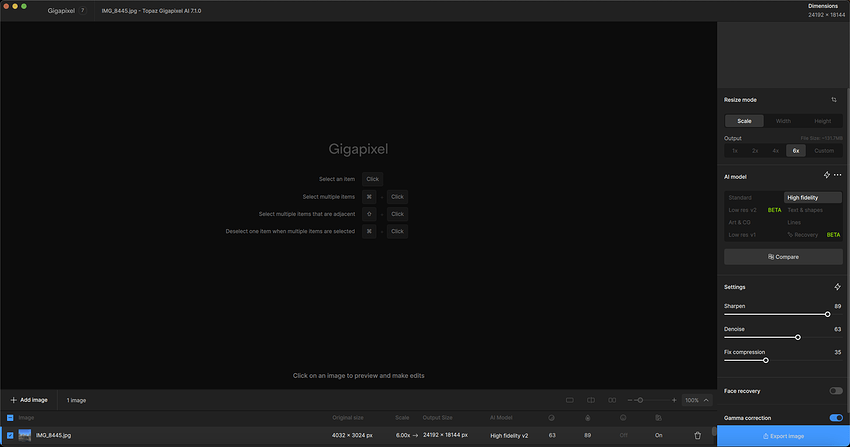Choose Custom output scale

(x=824, y=151)
